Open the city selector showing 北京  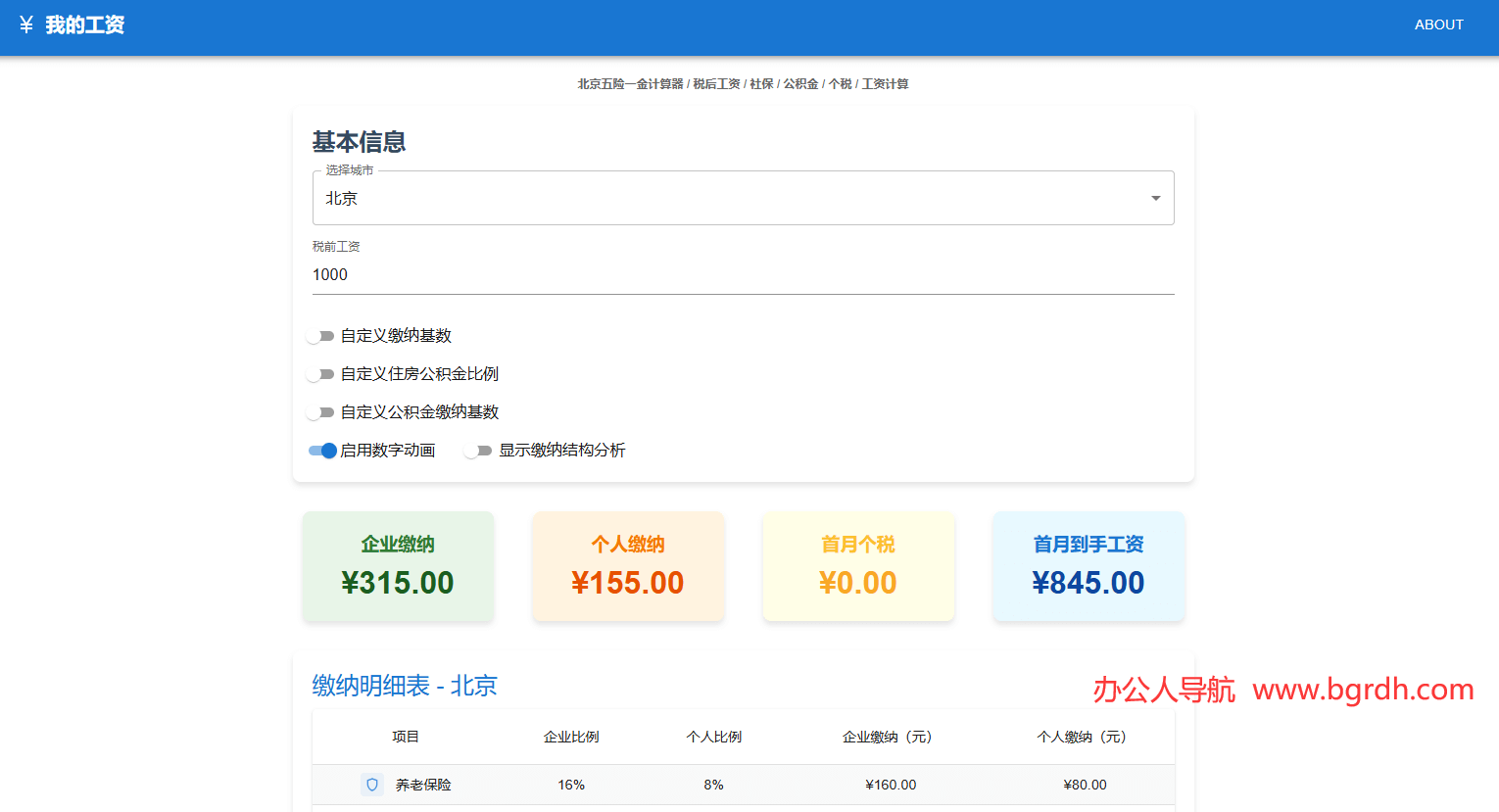[x=725, y=198]
